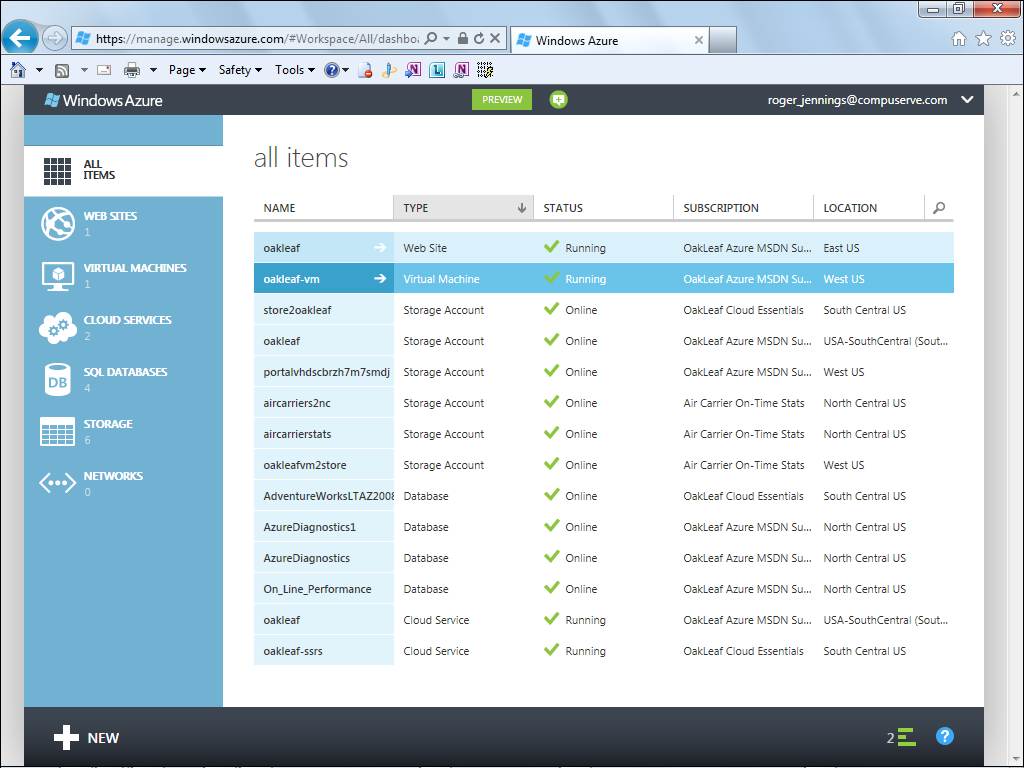Click the Lync toolbar icon
1024x768 pixels.
pos(437,70)
